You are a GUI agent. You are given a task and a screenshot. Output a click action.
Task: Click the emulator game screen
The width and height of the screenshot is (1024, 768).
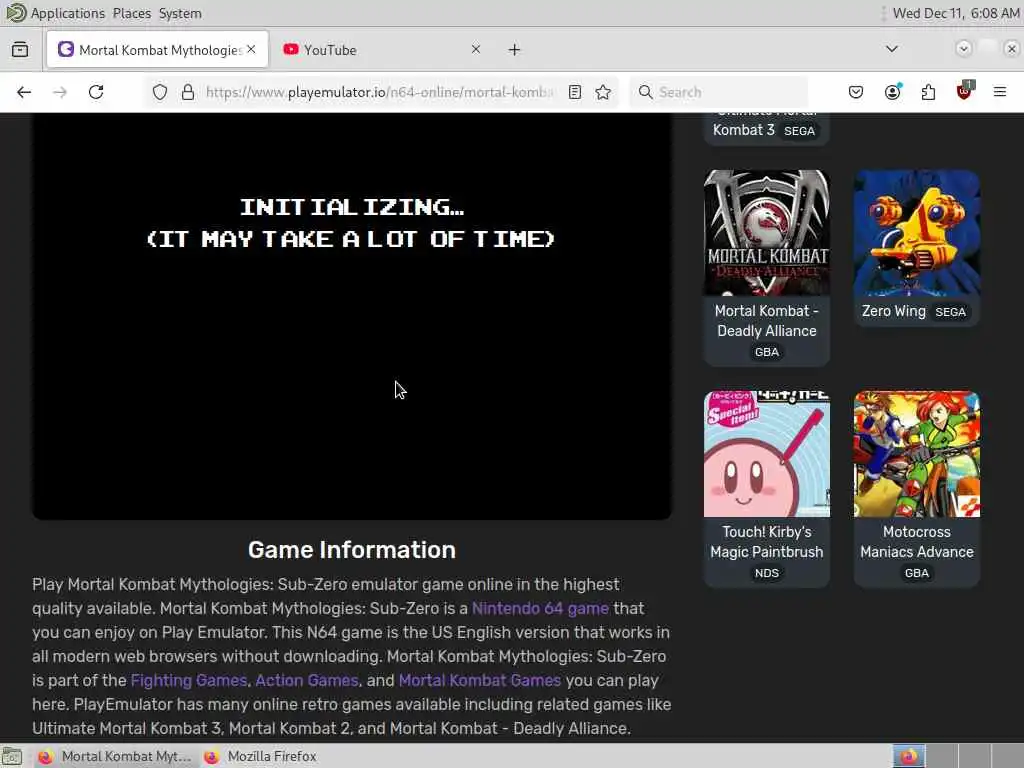pyautogui.click(x=352, y=316)
